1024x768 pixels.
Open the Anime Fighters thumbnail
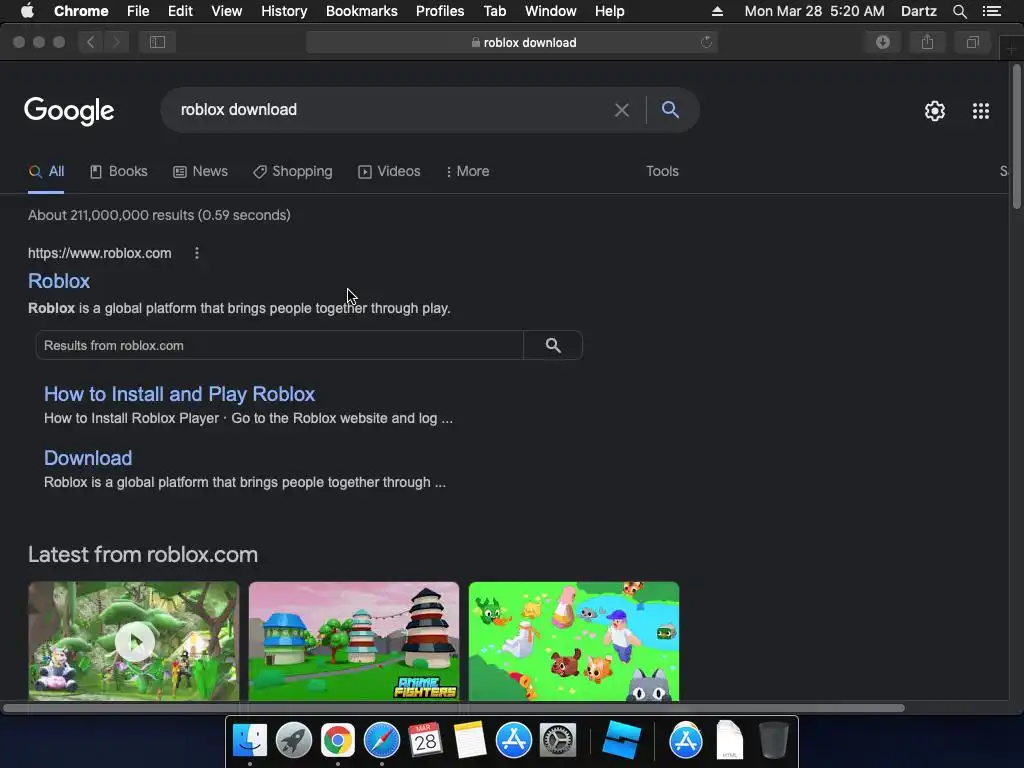tap(354, 641)
